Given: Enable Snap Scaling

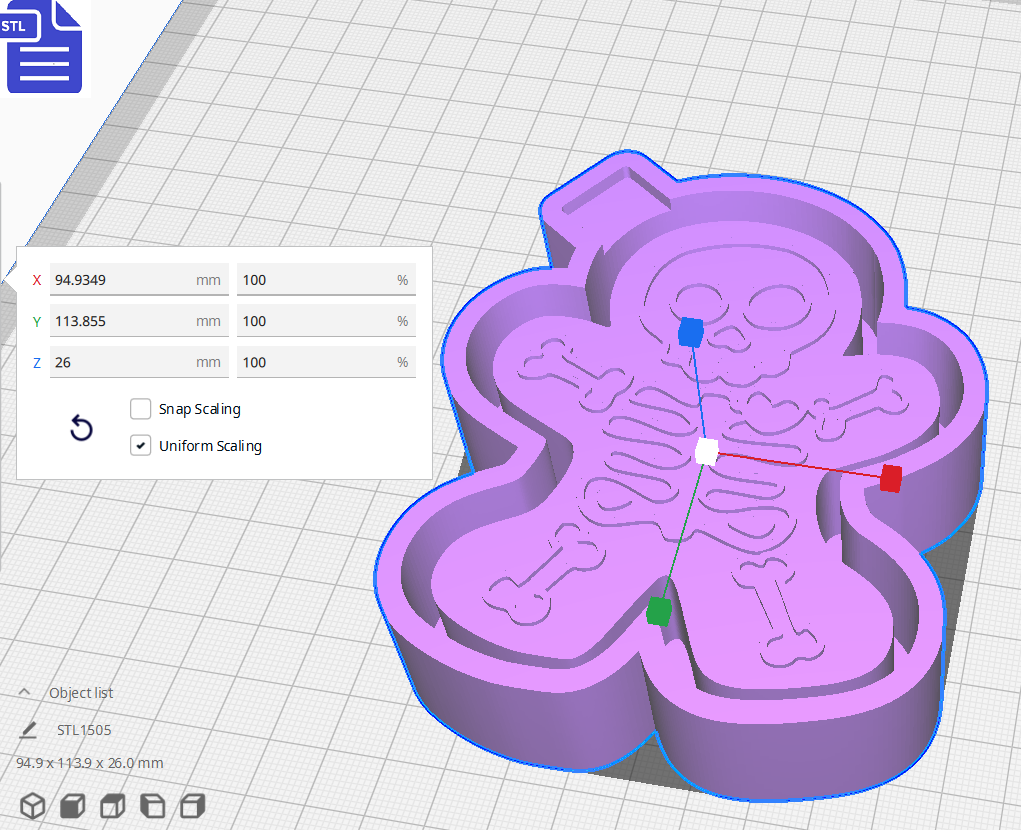Looking at the screenshot, I should (140, 408).
